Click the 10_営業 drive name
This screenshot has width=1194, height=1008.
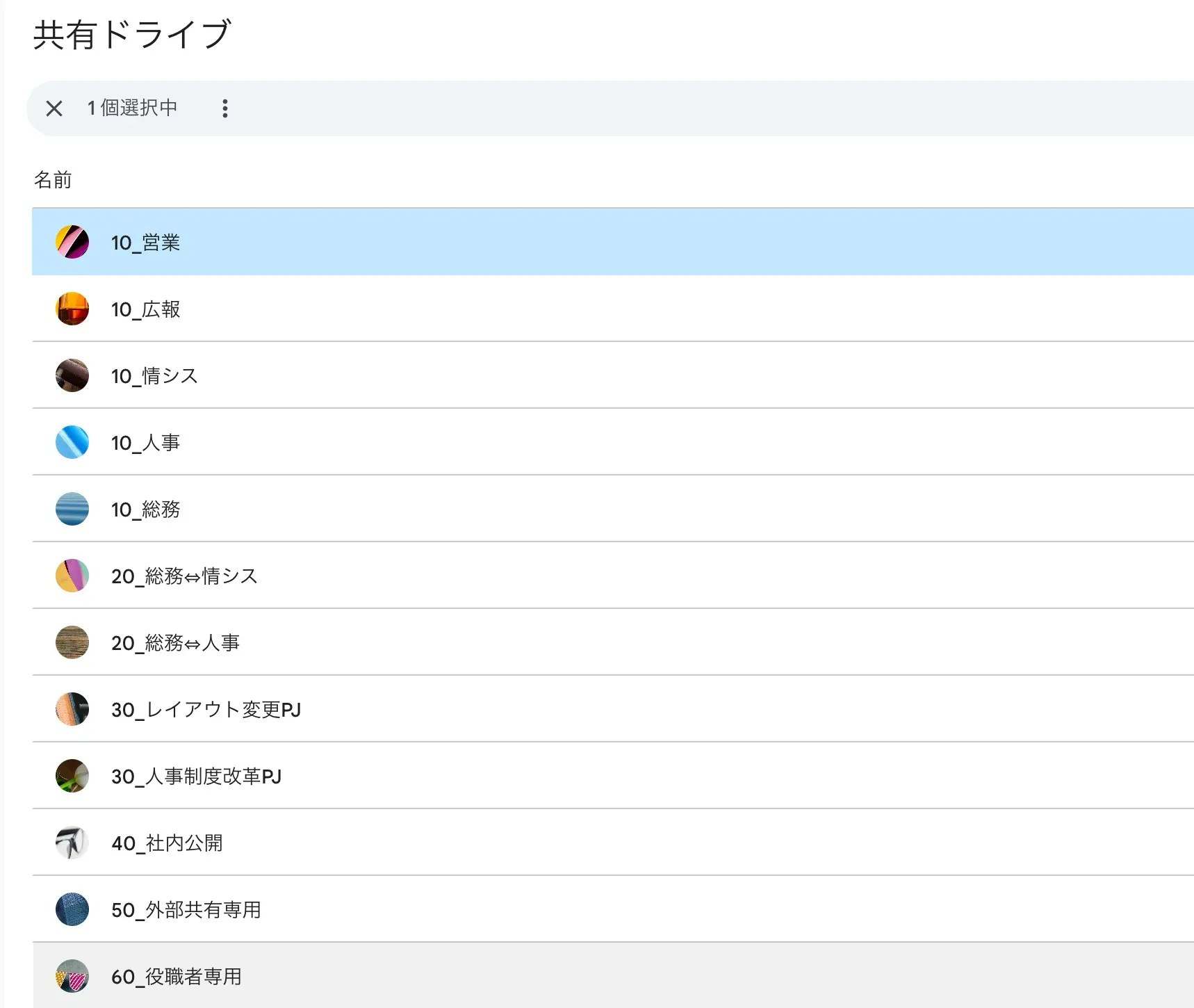coord(146,243)
